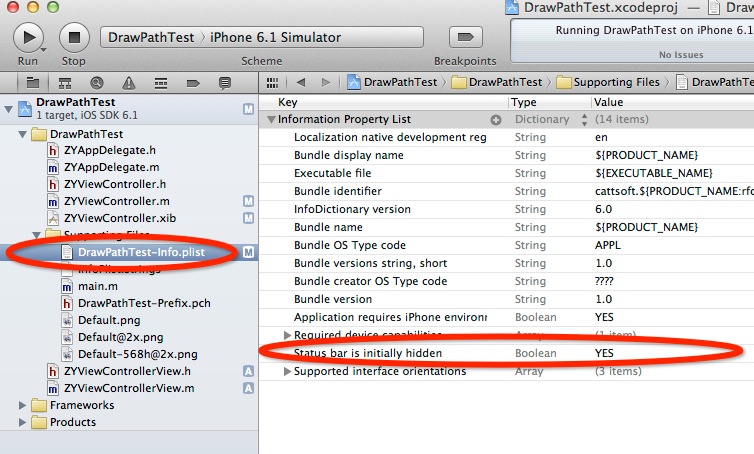Viewport: 754px width, 454px height.
Task: Show the Symbol navigator
Action: pyautogui.click(x=65, y=83)
